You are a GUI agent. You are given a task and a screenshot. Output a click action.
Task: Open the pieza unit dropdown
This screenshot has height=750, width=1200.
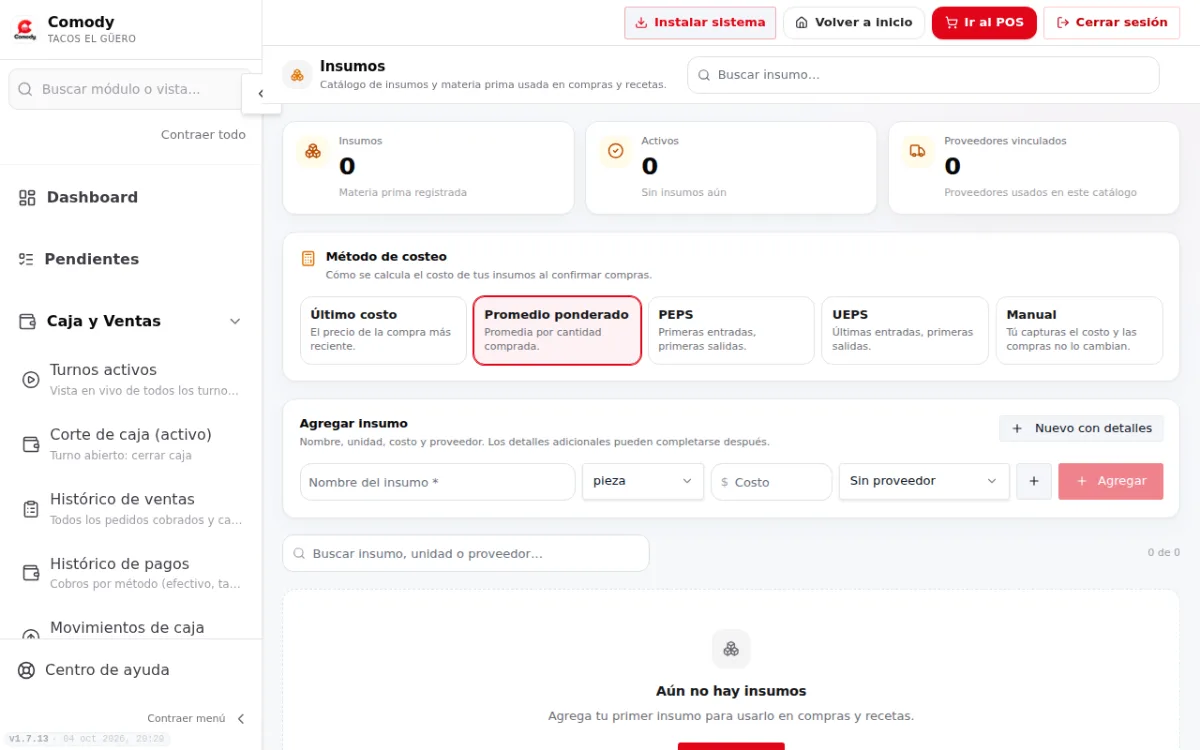pos(643,481)
